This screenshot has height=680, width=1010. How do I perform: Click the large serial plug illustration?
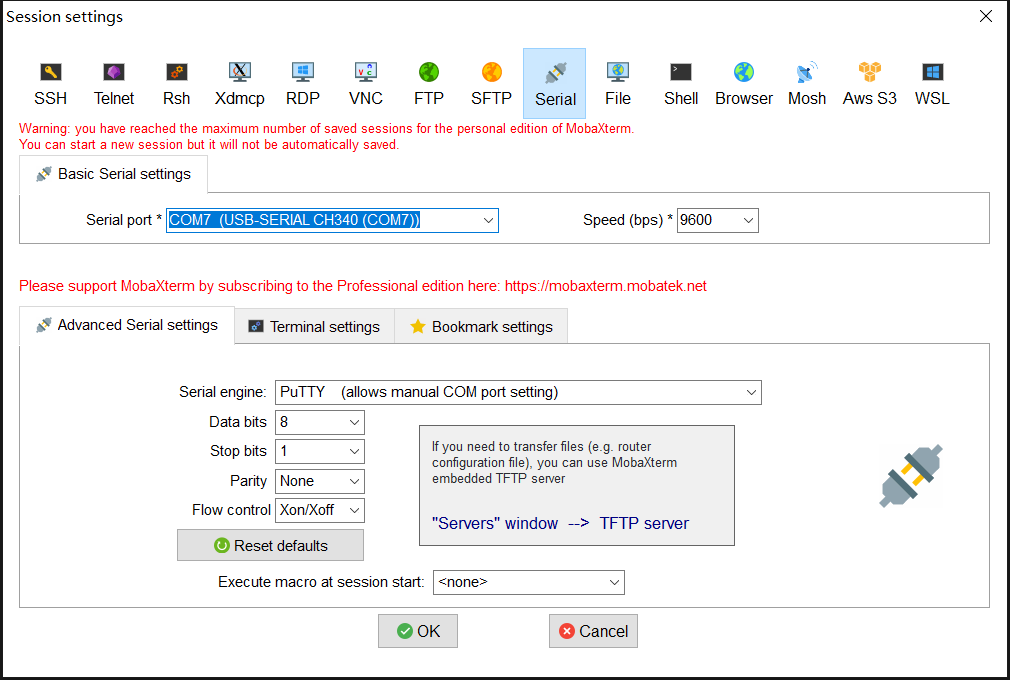pos(911,476)
